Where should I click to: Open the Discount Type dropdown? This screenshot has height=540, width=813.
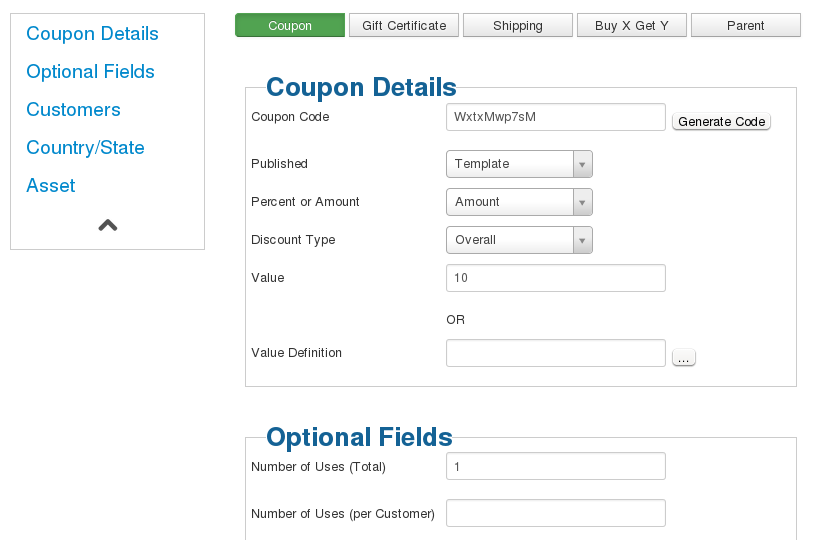(x=519, y=240)
